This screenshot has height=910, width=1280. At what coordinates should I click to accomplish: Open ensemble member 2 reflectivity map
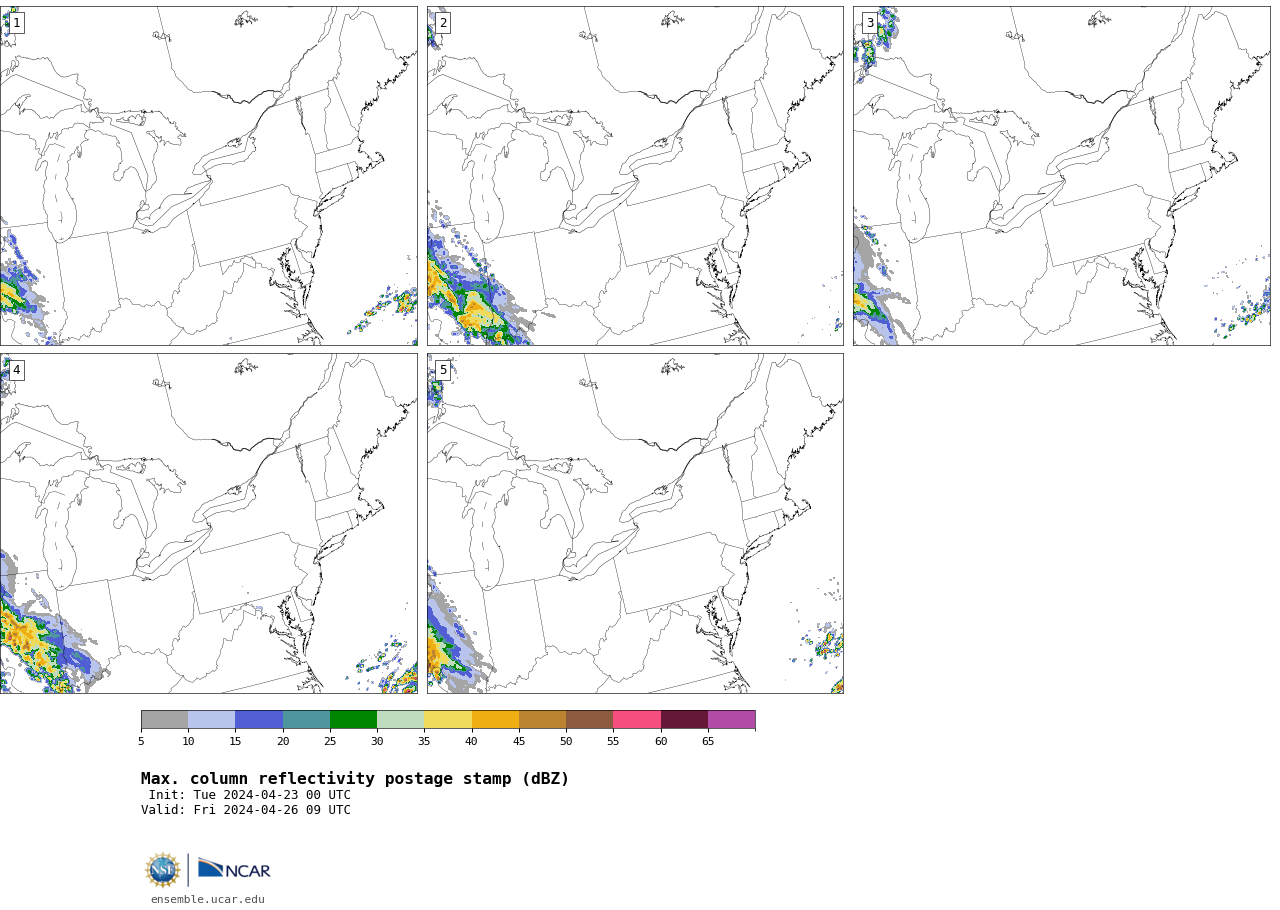(x=635, y=176)
